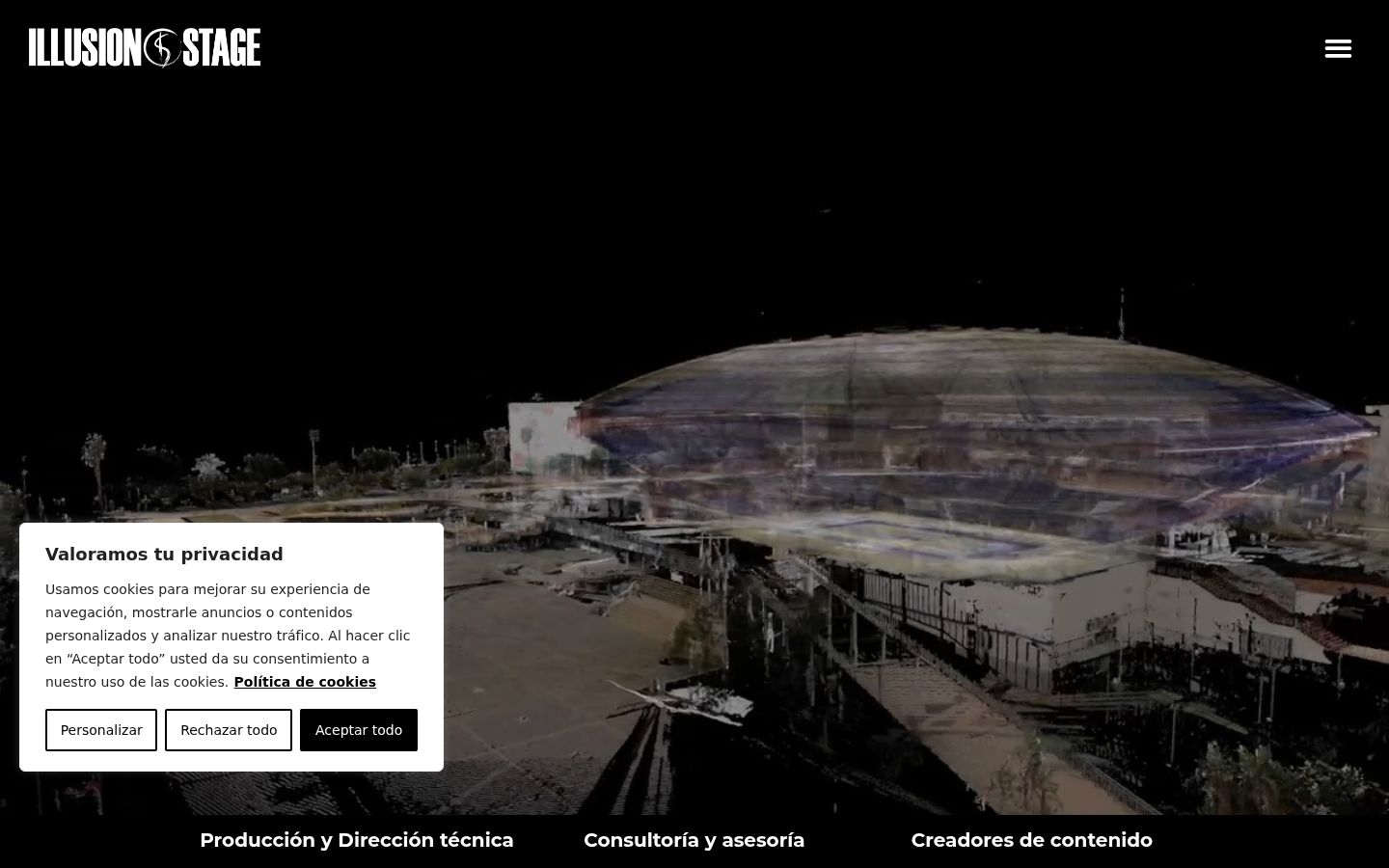The image size is (1389, 868).
Task: Reject all cookies with Rechazar todo
Action: pyautogui.click(x=229, y=730)
